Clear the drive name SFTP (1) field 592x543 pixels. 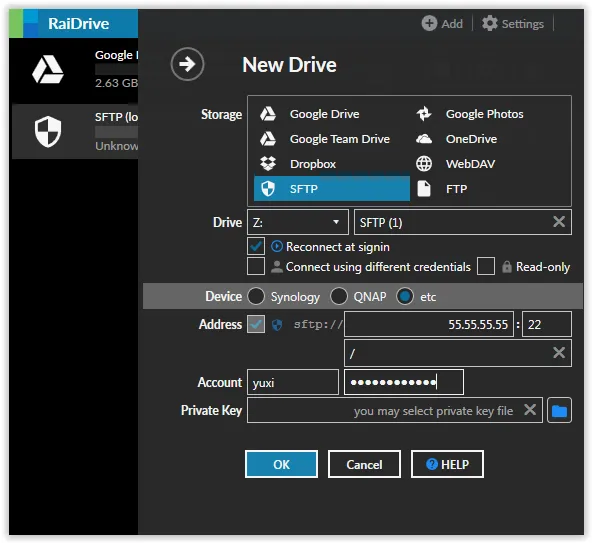(x=559, y=222)
